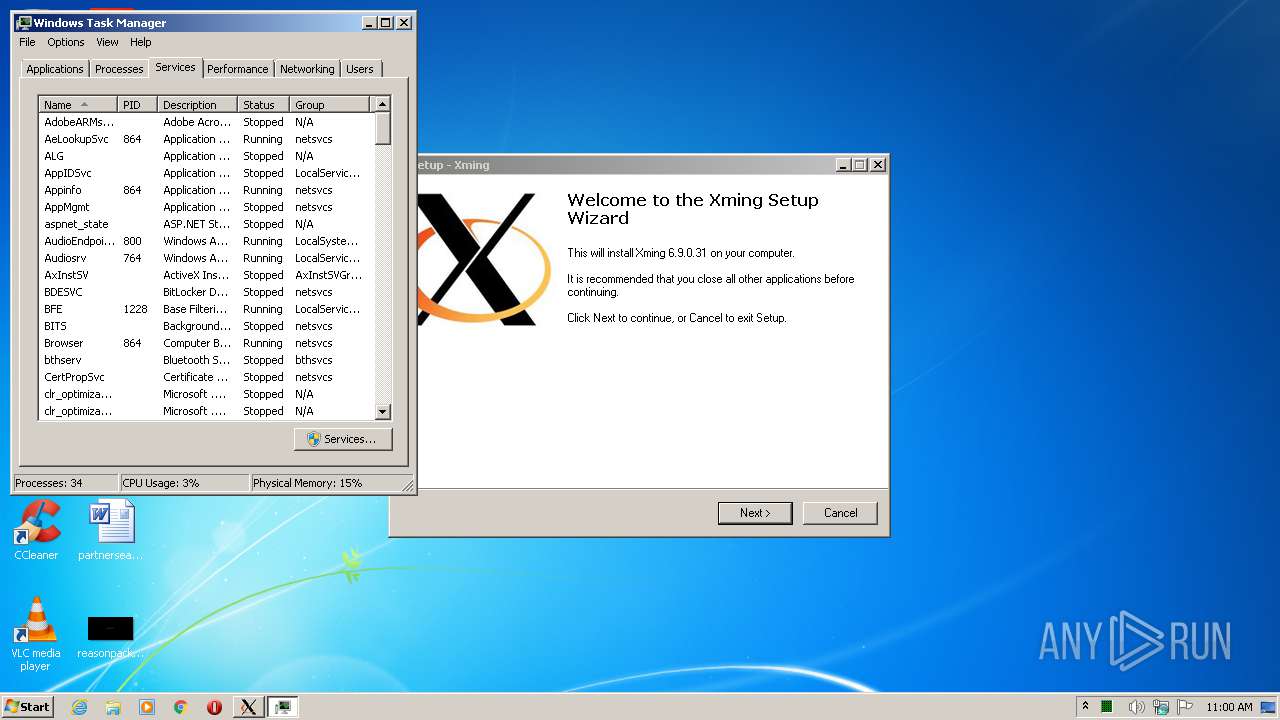Switch to the Users tab
Viewport: 1280px width, 720px height.
point(360,69)
